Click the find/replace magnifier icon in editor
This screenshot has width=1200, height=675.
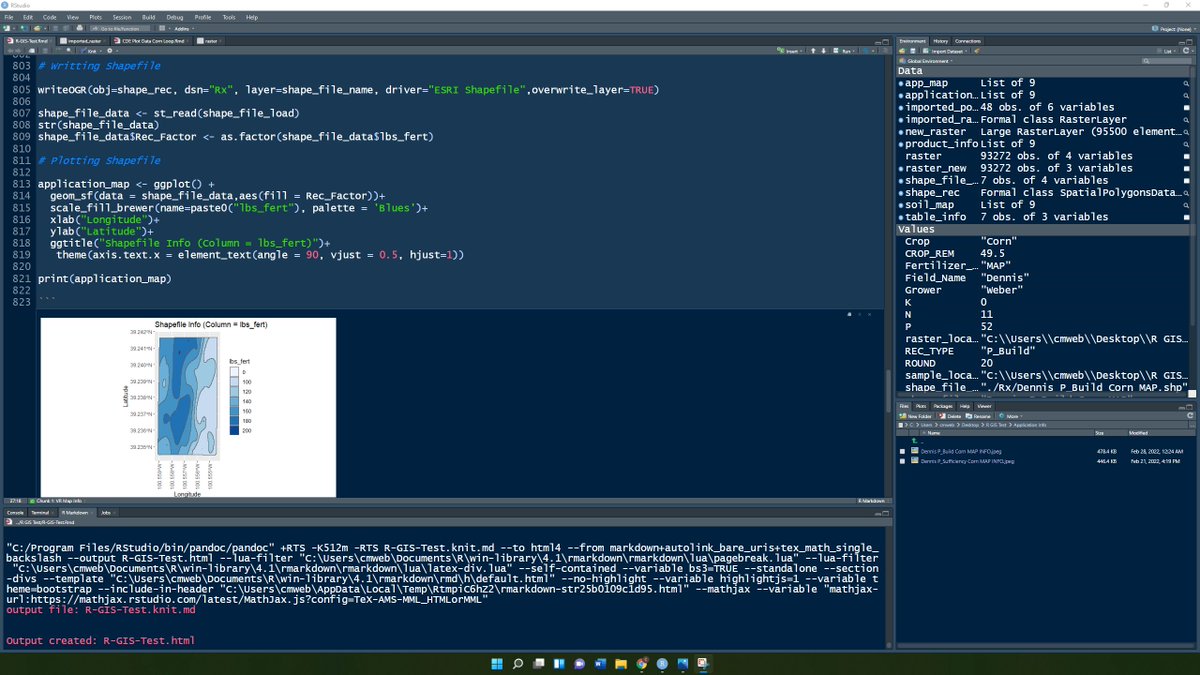pos(68,51)
